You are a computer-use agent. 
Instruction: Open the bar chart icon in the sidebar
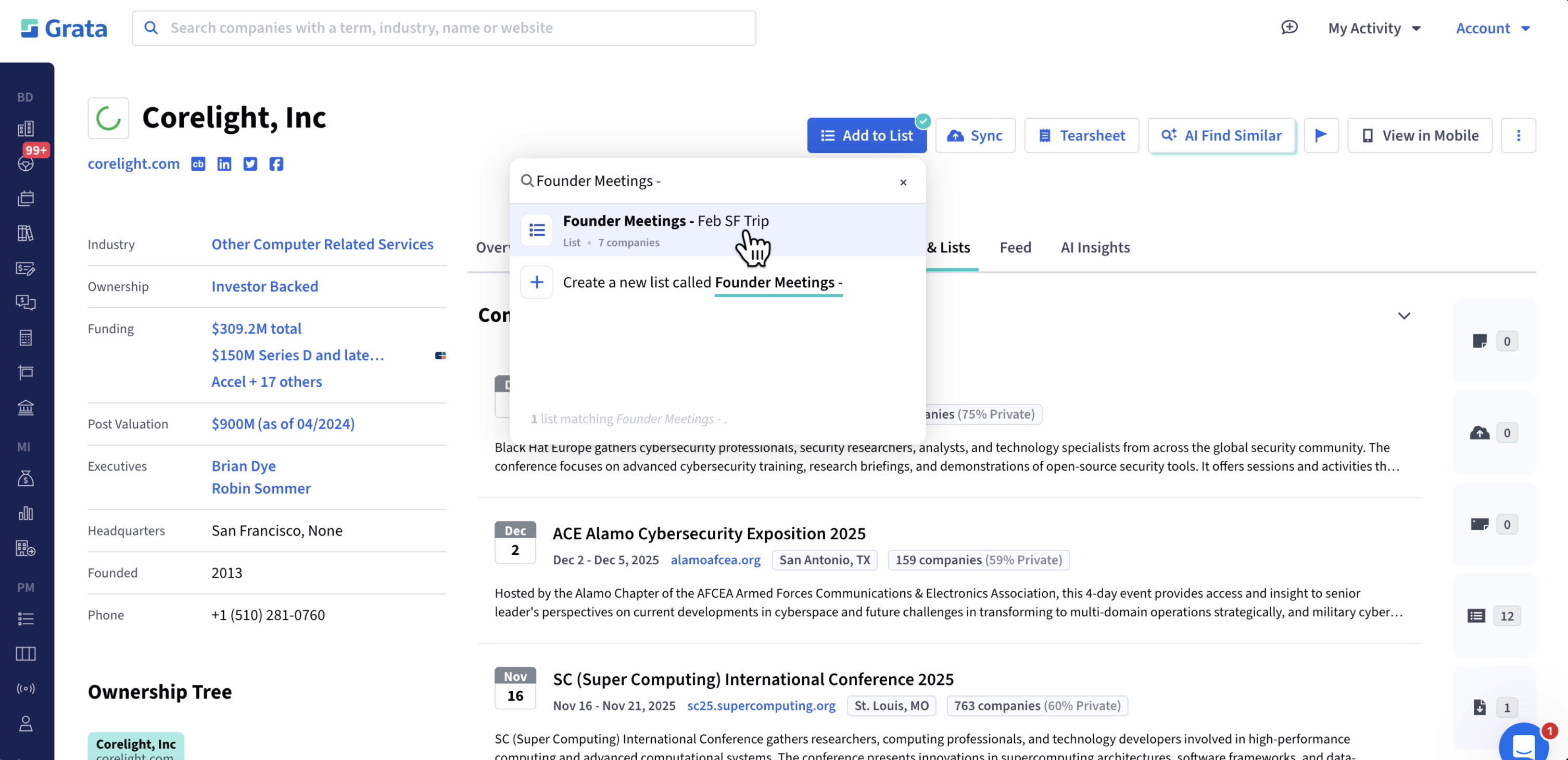coord(26,513)
